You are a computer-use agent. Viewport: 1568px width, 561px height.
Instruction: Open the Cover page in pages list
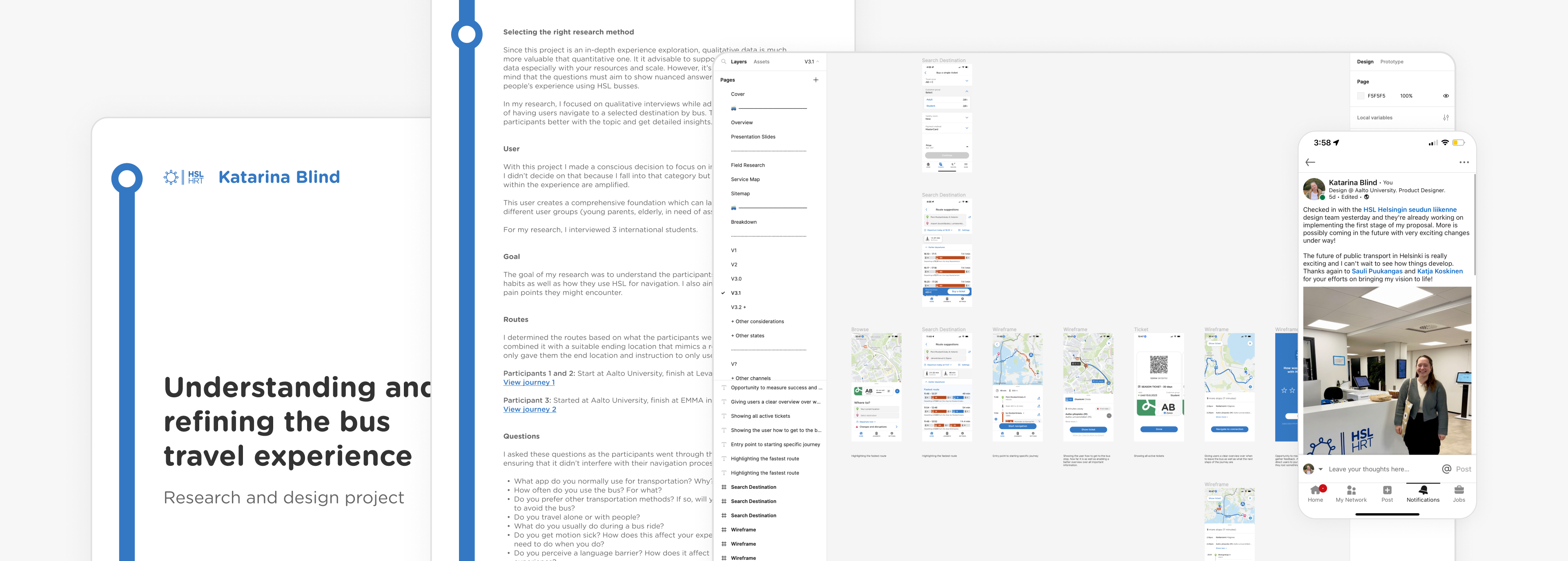point(737,94)
